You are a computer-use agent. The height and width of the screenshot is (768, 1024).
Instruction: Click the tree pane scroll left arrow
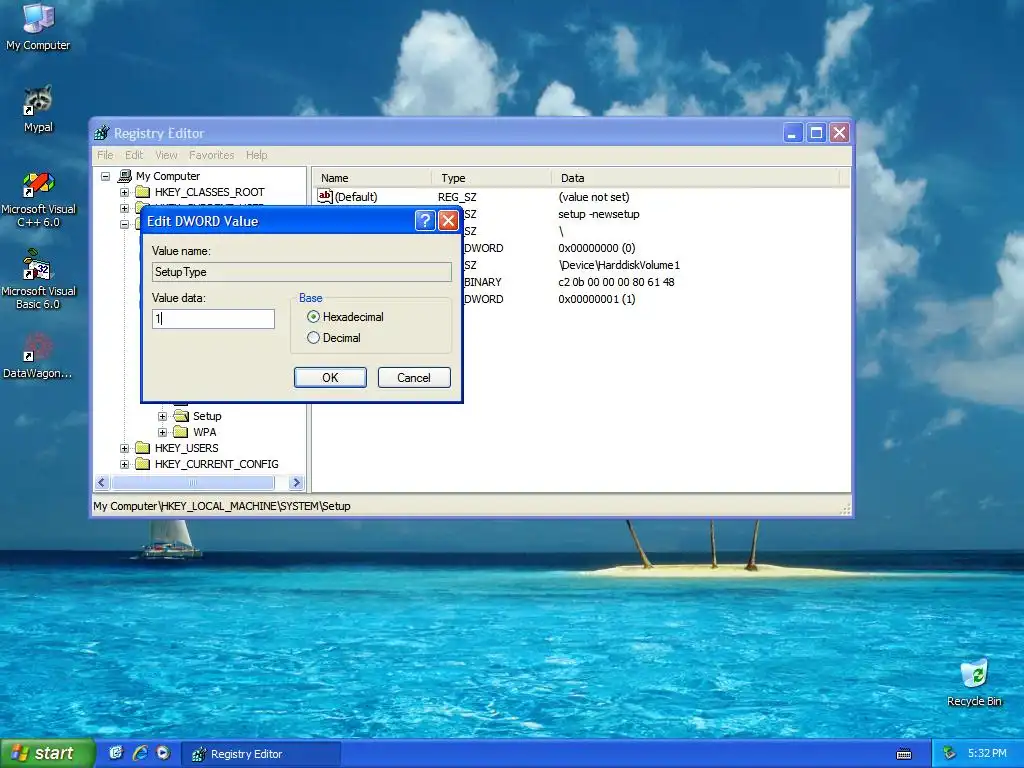point(101,483)
